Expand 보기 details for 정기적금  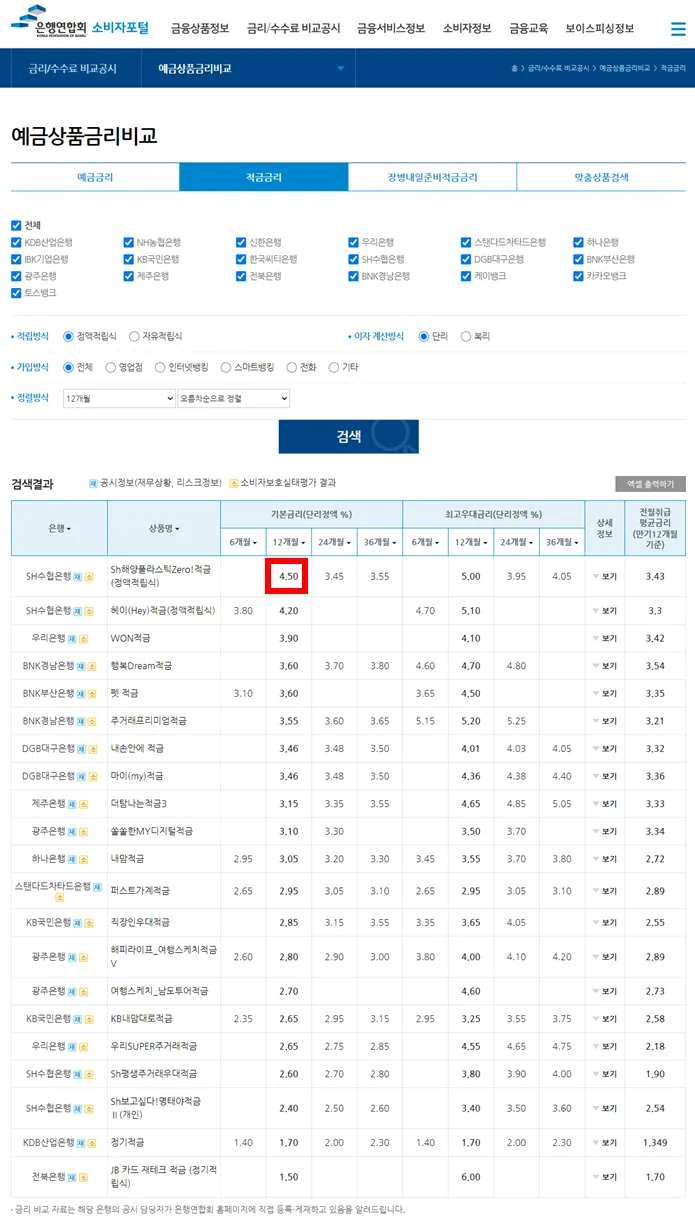(604, 1142)
